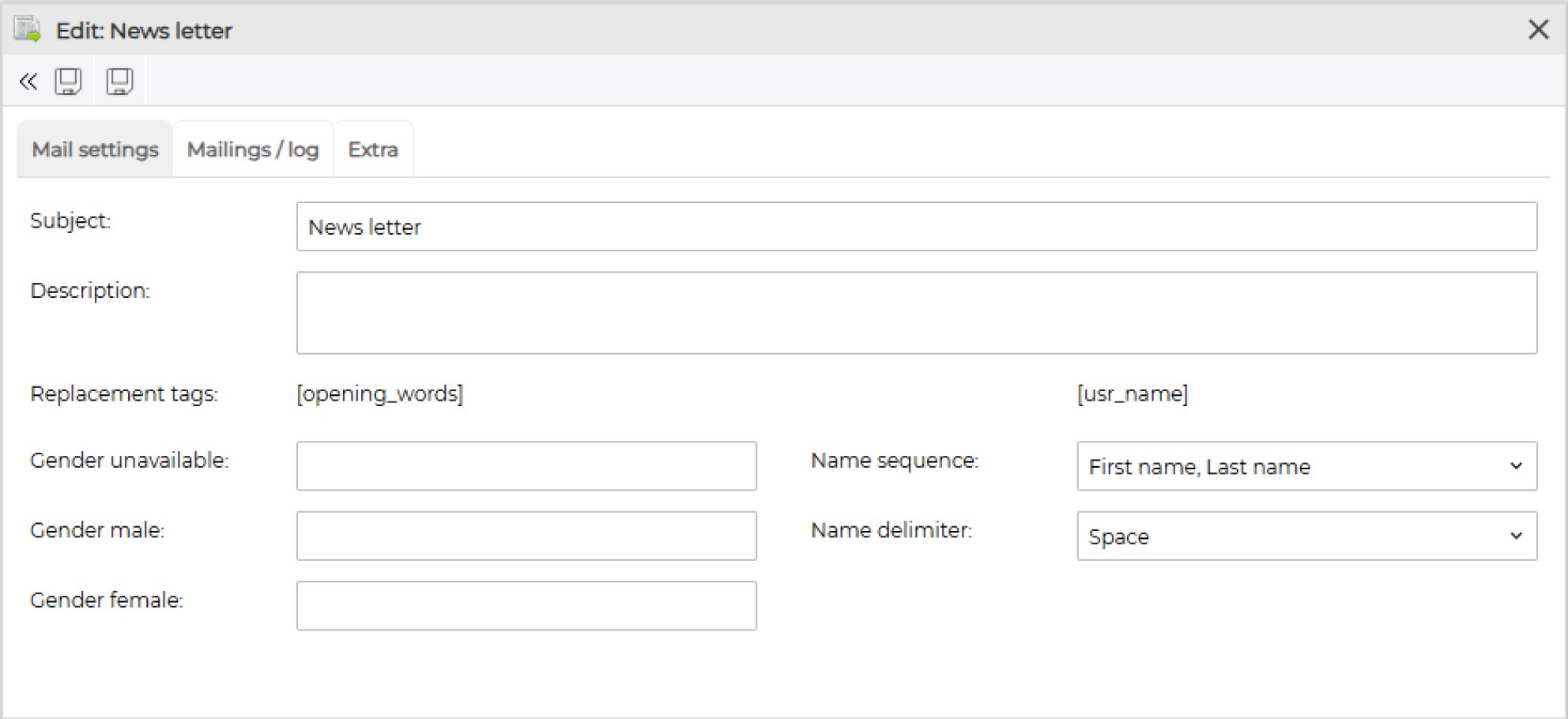Select the Extra tab

pos(373,149)
